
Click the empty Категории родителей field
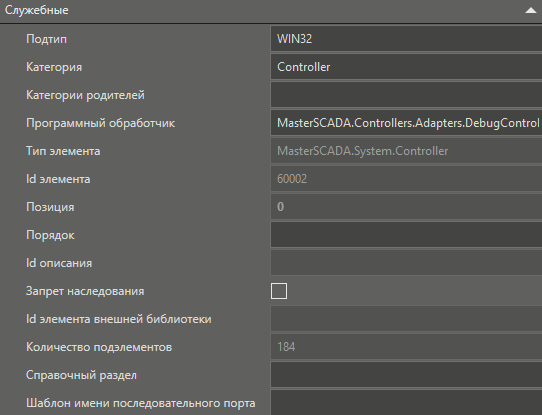click(x=406, y=95)
